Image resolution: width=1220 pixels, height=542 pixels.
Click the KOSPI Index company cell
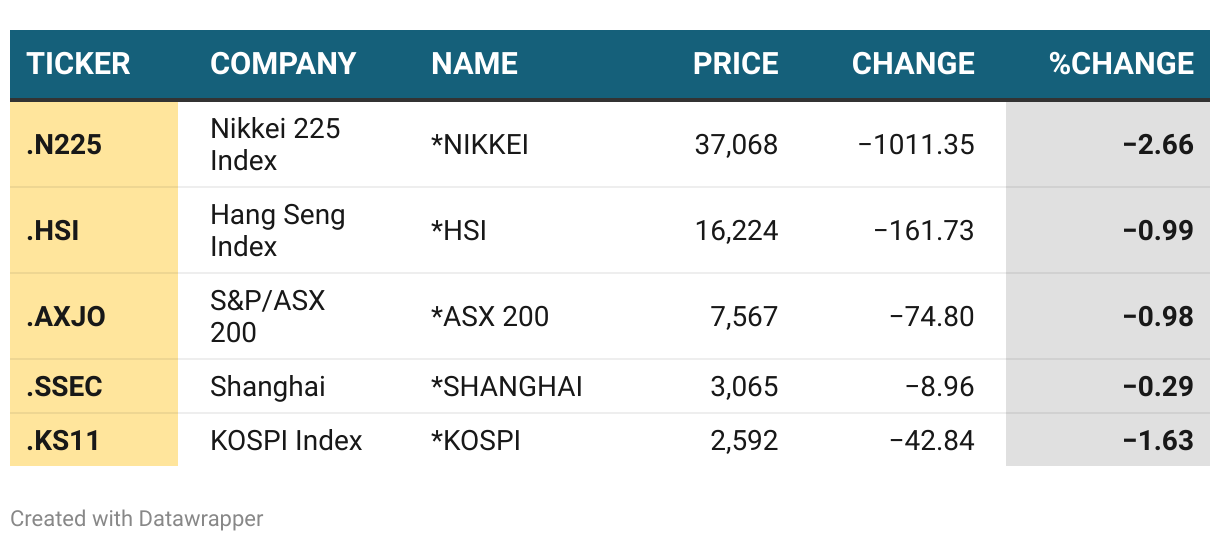pyautogui.click(x=286, y=441)
